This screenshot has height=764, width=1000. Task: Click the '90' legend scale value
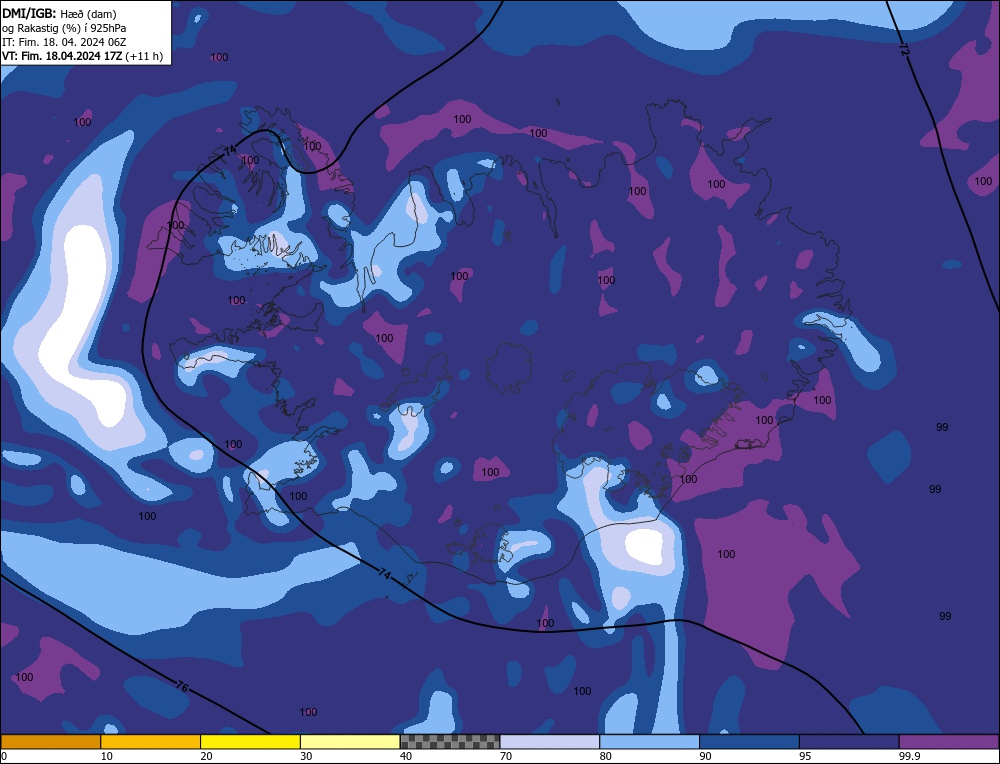(705, 756)
